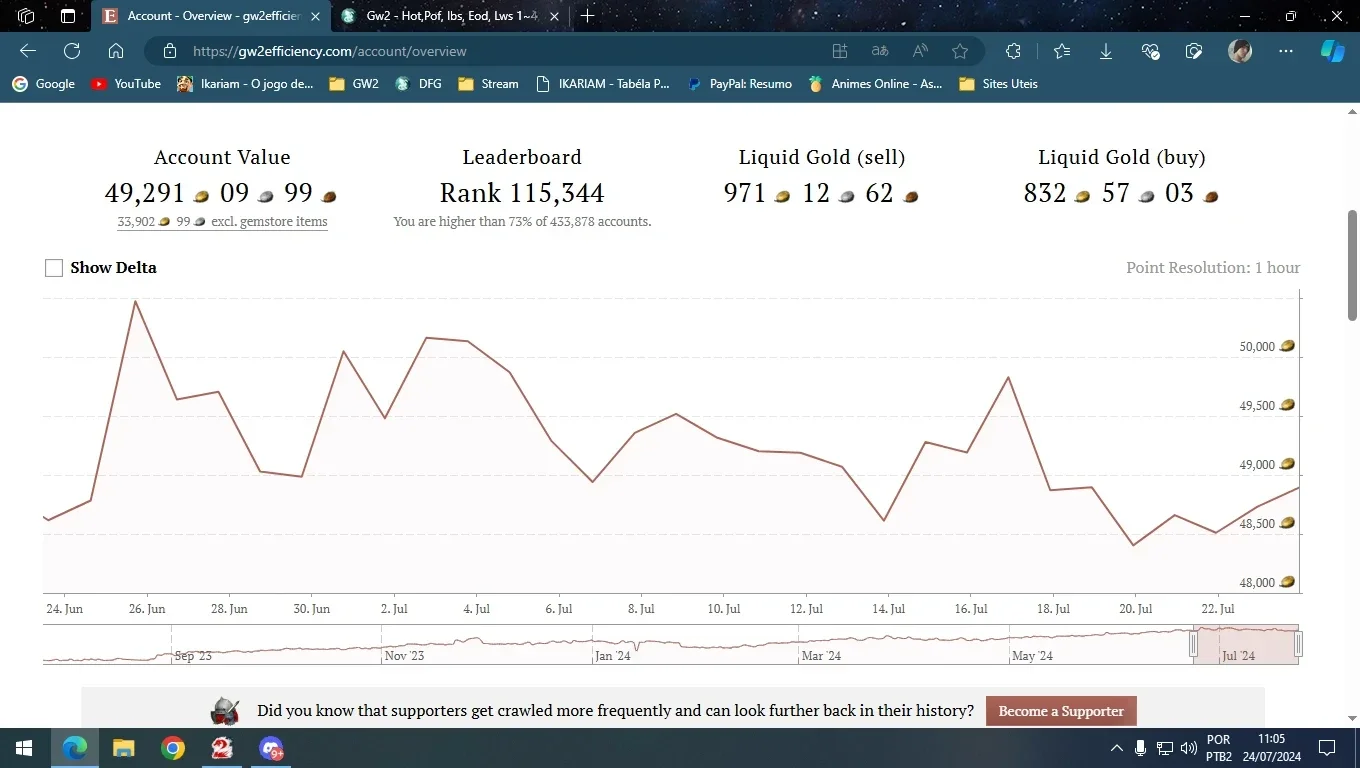Launch the screenshot capture tool icon
Viewport: 1360px width, 768px height.
(1194, 51)
